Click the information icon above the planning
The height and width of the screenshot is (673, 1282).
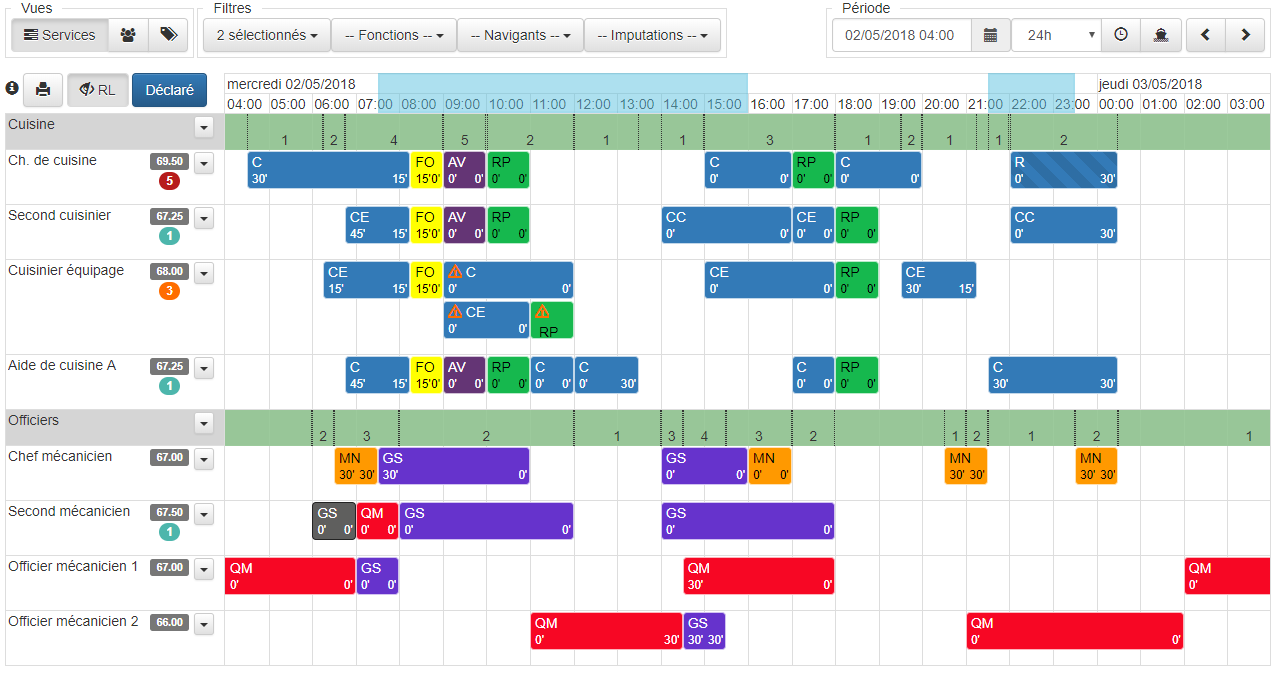pos(12,89)
